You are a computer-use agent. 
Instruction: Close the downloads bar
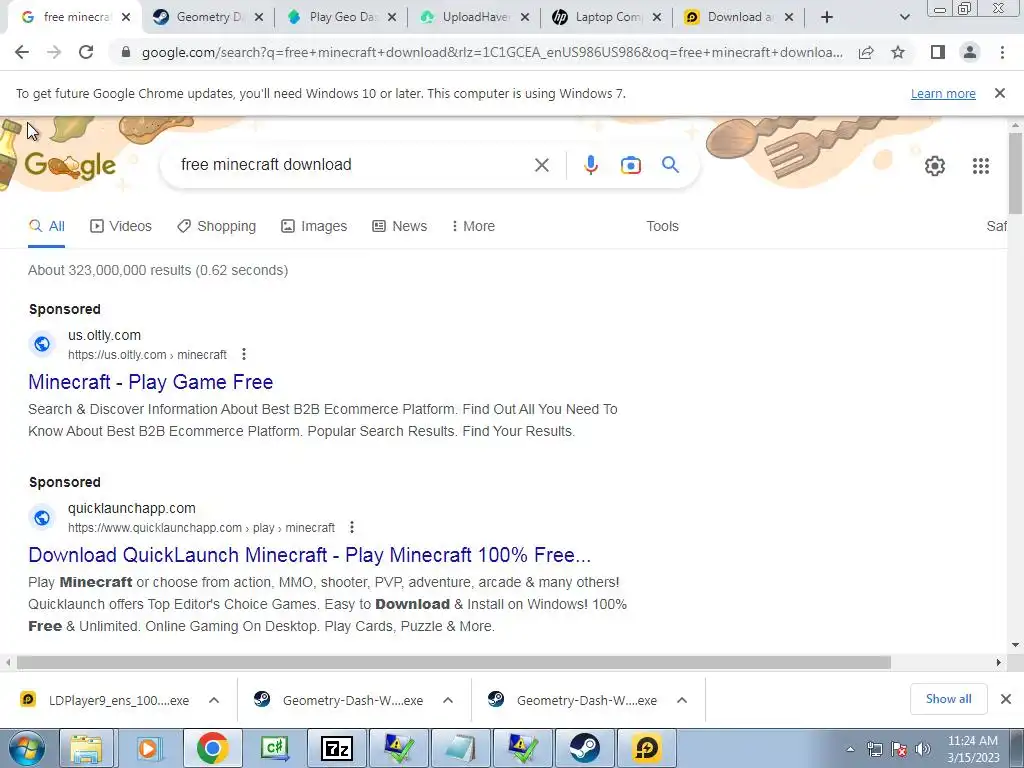point(1006,699)
